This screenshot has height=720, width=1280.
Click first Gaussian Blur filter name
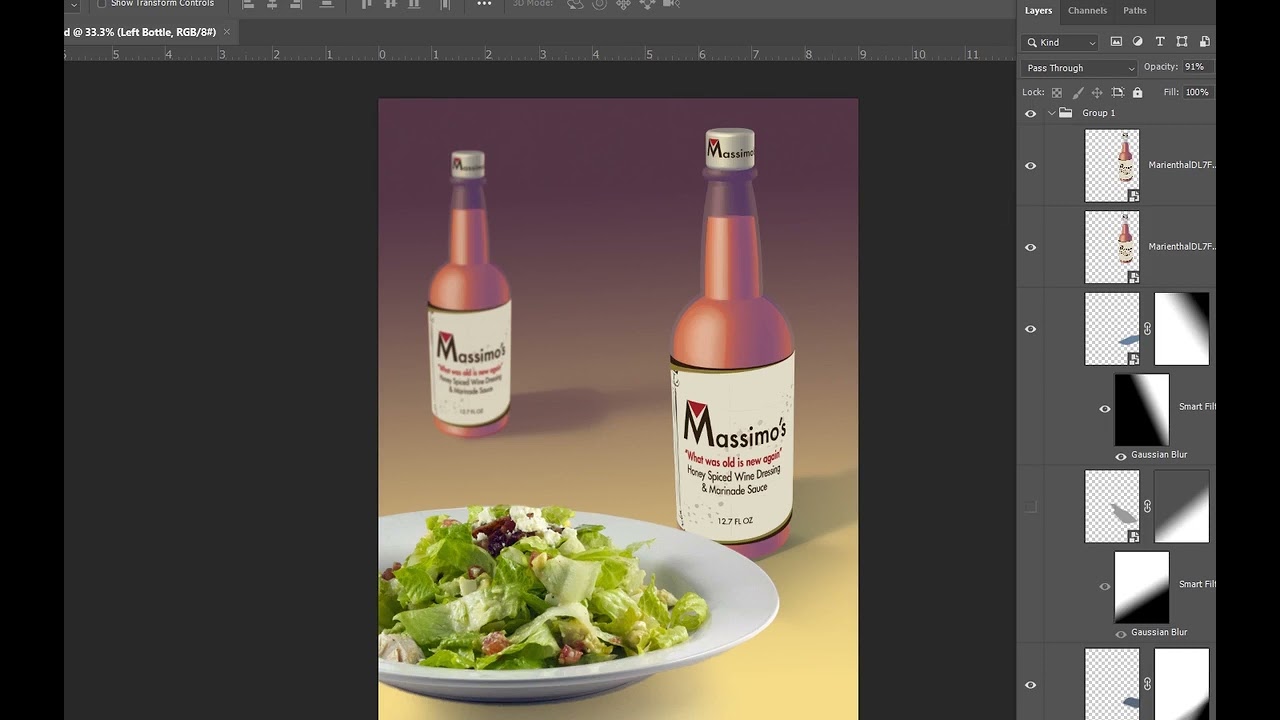coord(1159,455)
